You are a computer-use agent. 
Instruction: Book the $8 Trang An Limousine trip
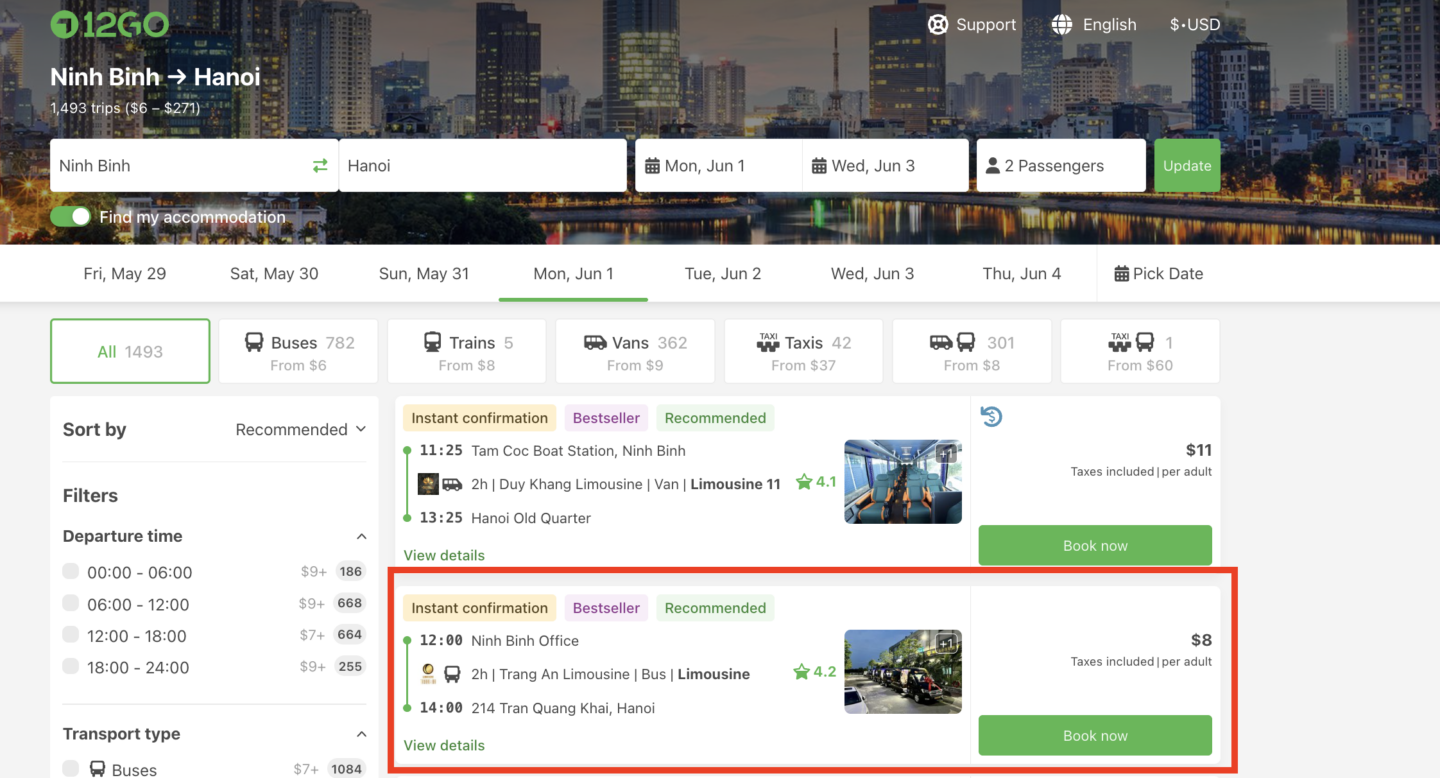click(1095, 736)
